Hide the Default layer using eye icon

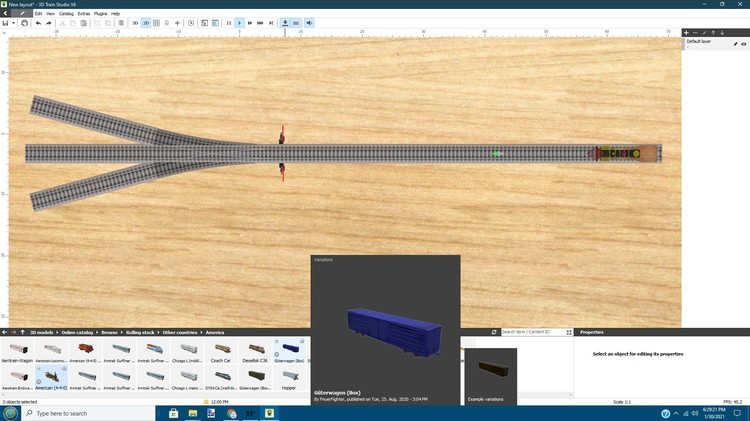click(743, 44)
